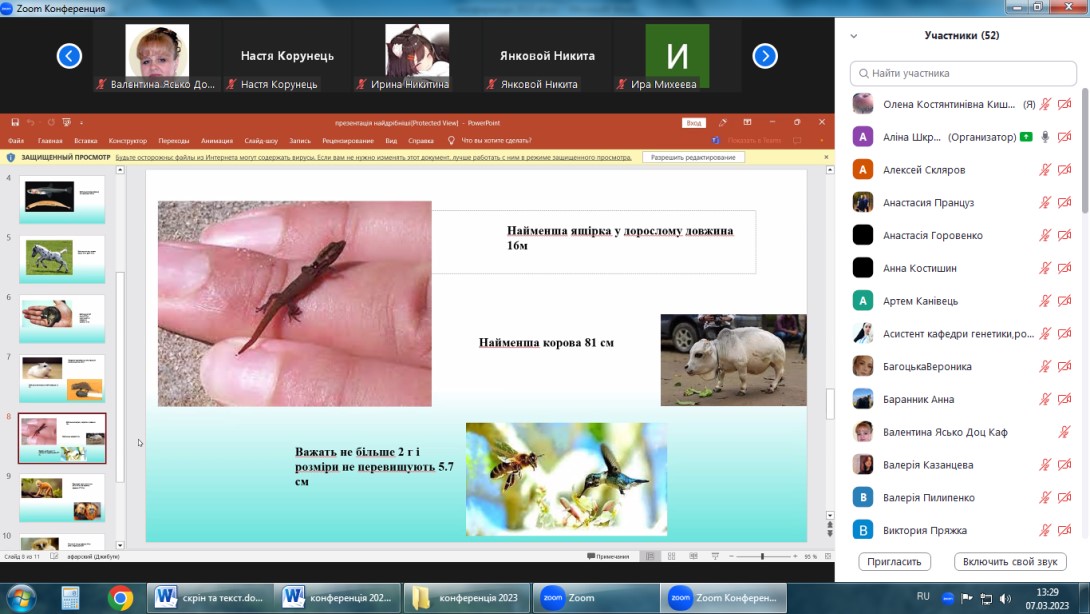This screenshot has height=614, width=1090.
Task: Click the microphone icon next to Аліна Шкр (Организатор)
Action: [1045, 137]
